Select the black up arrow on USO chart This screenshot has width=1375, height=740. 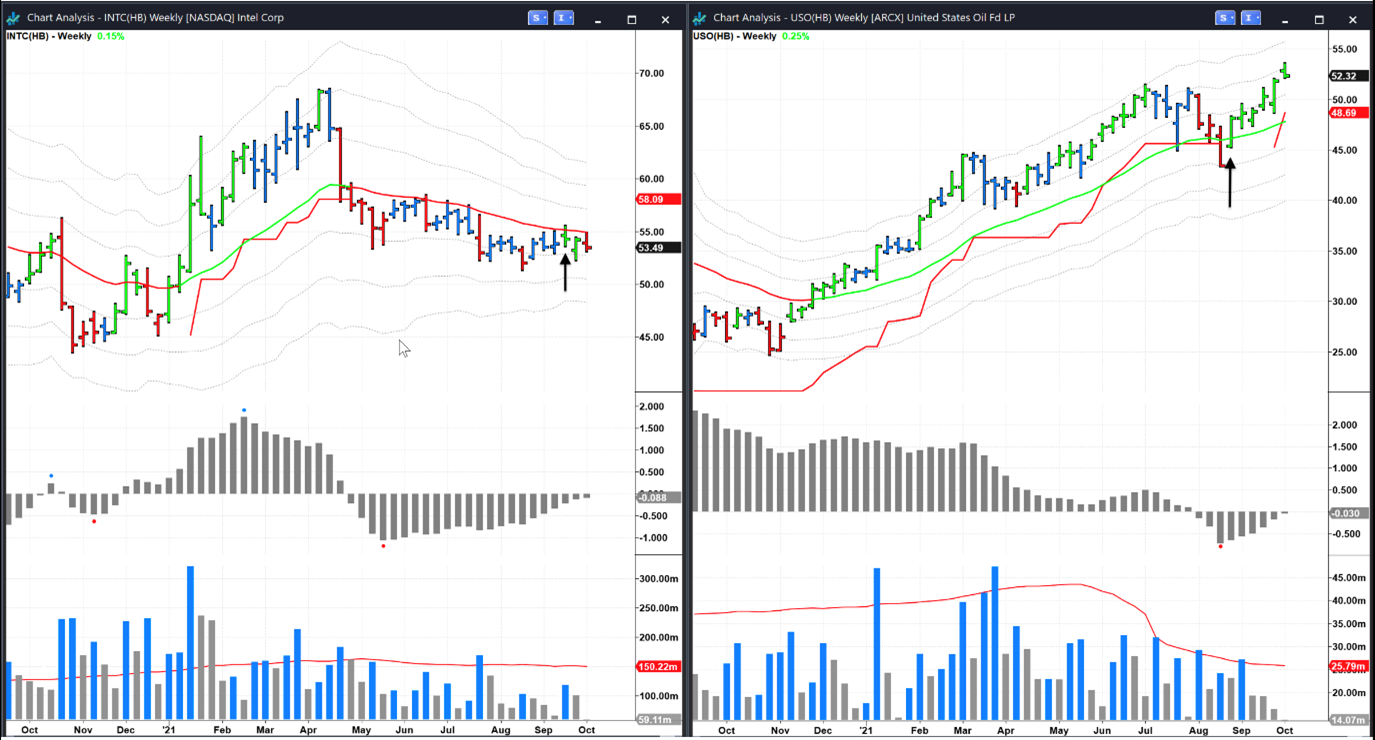[x=1230, y=180]
